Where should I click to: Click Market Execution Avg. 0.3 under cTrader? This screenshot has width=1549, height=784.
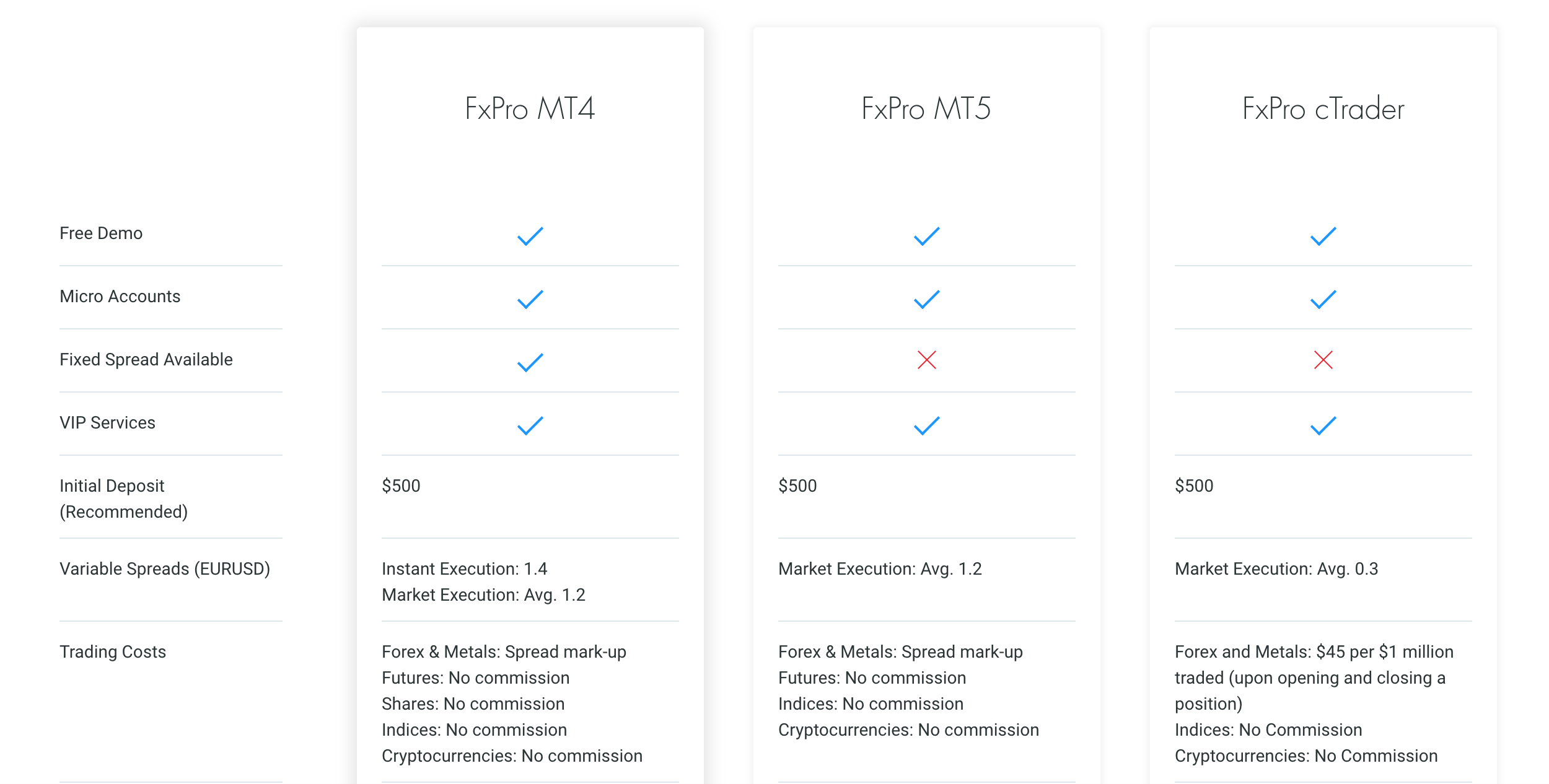click(1276, 569)
